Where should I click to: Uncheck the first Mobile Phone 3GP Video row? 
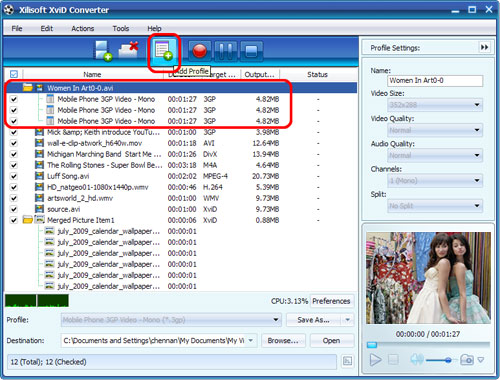[14, 99]
